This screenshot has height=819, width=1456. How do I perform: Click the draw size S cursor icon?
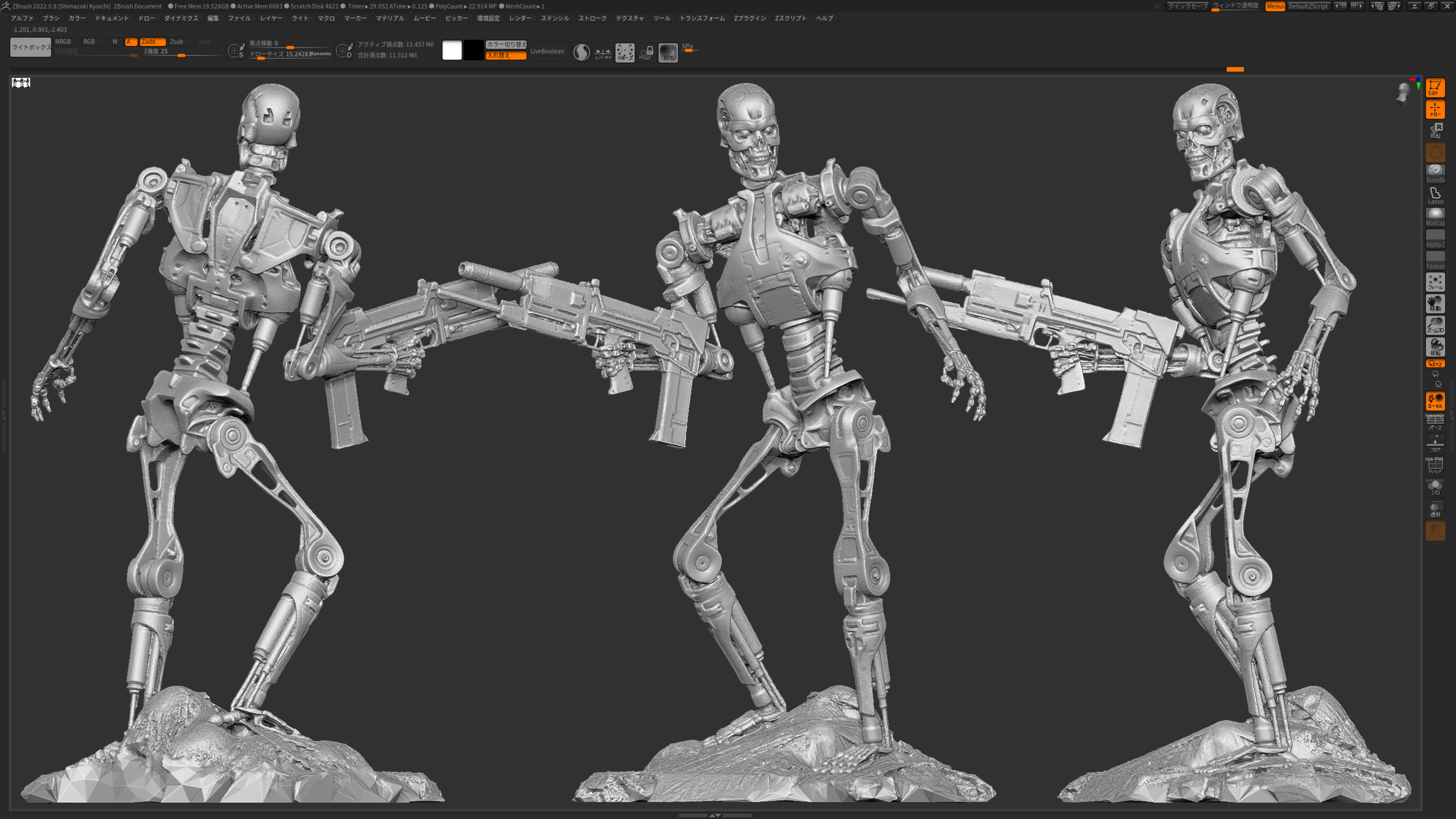point(236,51)
